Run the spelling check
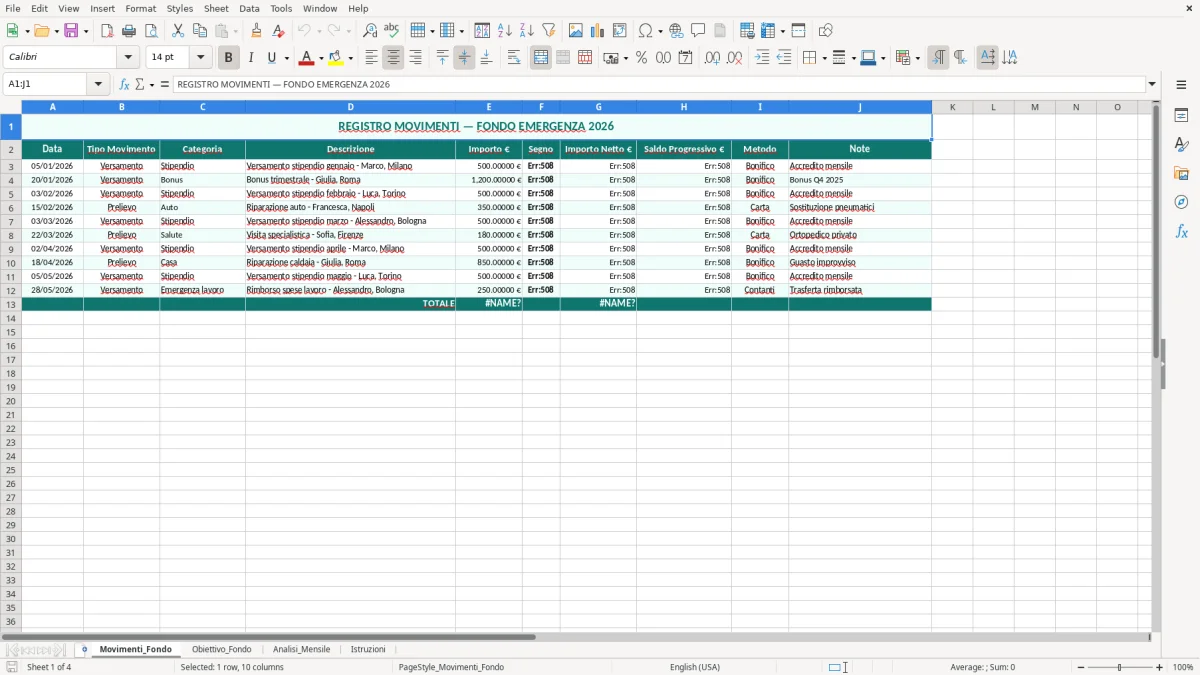1200x675 pixels. point(392,31)
